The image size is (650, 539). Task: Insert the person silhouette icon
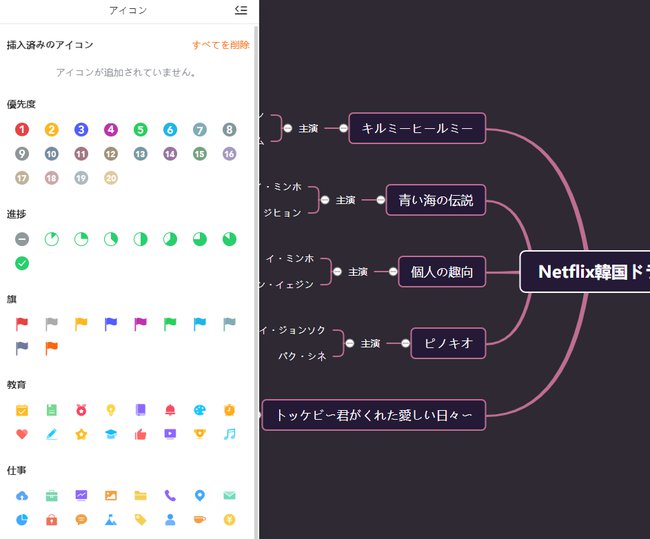[x=170, y=520]
